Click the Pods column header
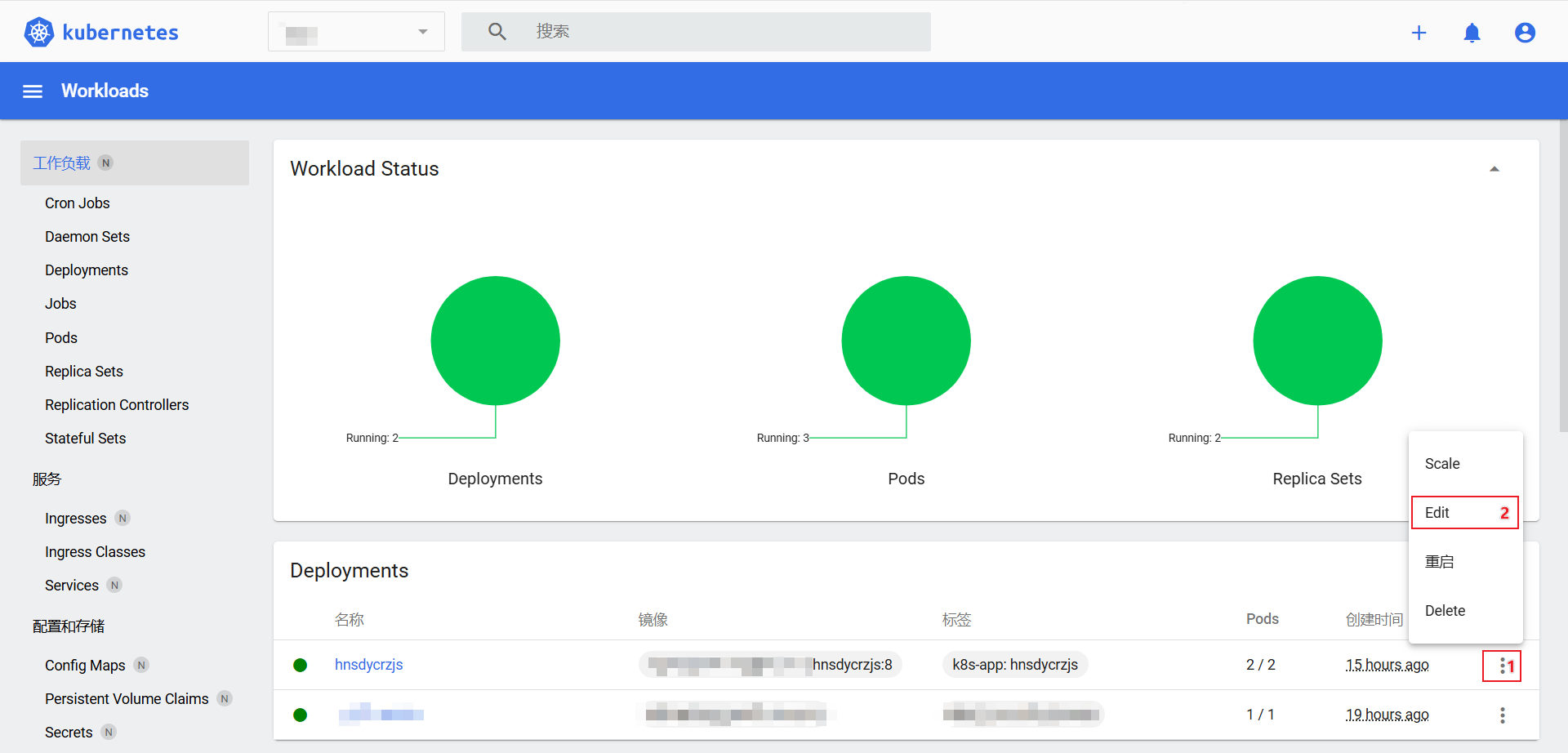This screenshot has width=1568, height=753. pos(1263,619)
